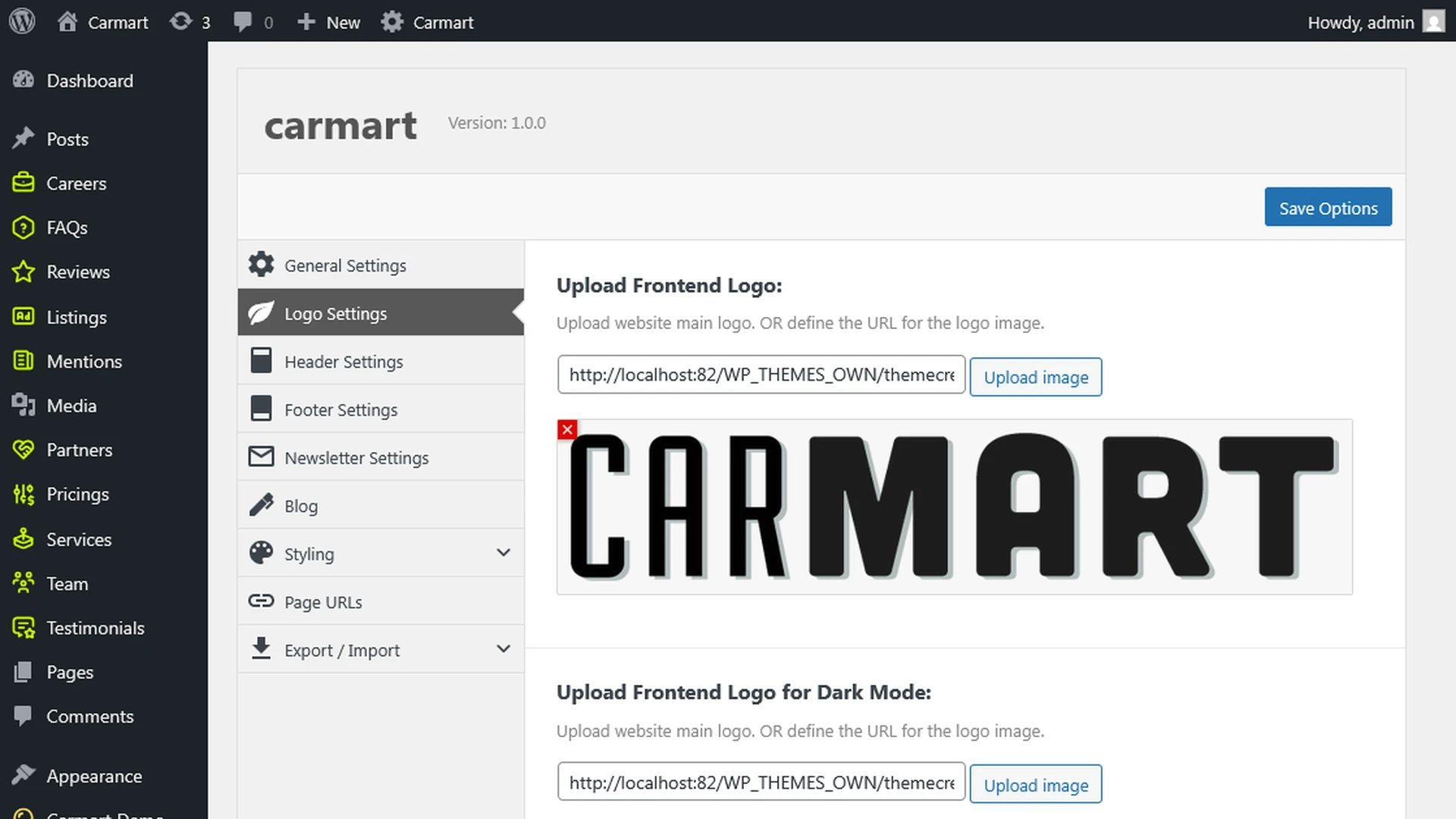Select the Logo Settings tab
Viewport: 1456px width, 819px height.
pyautogui.click(x=381, y=312)
